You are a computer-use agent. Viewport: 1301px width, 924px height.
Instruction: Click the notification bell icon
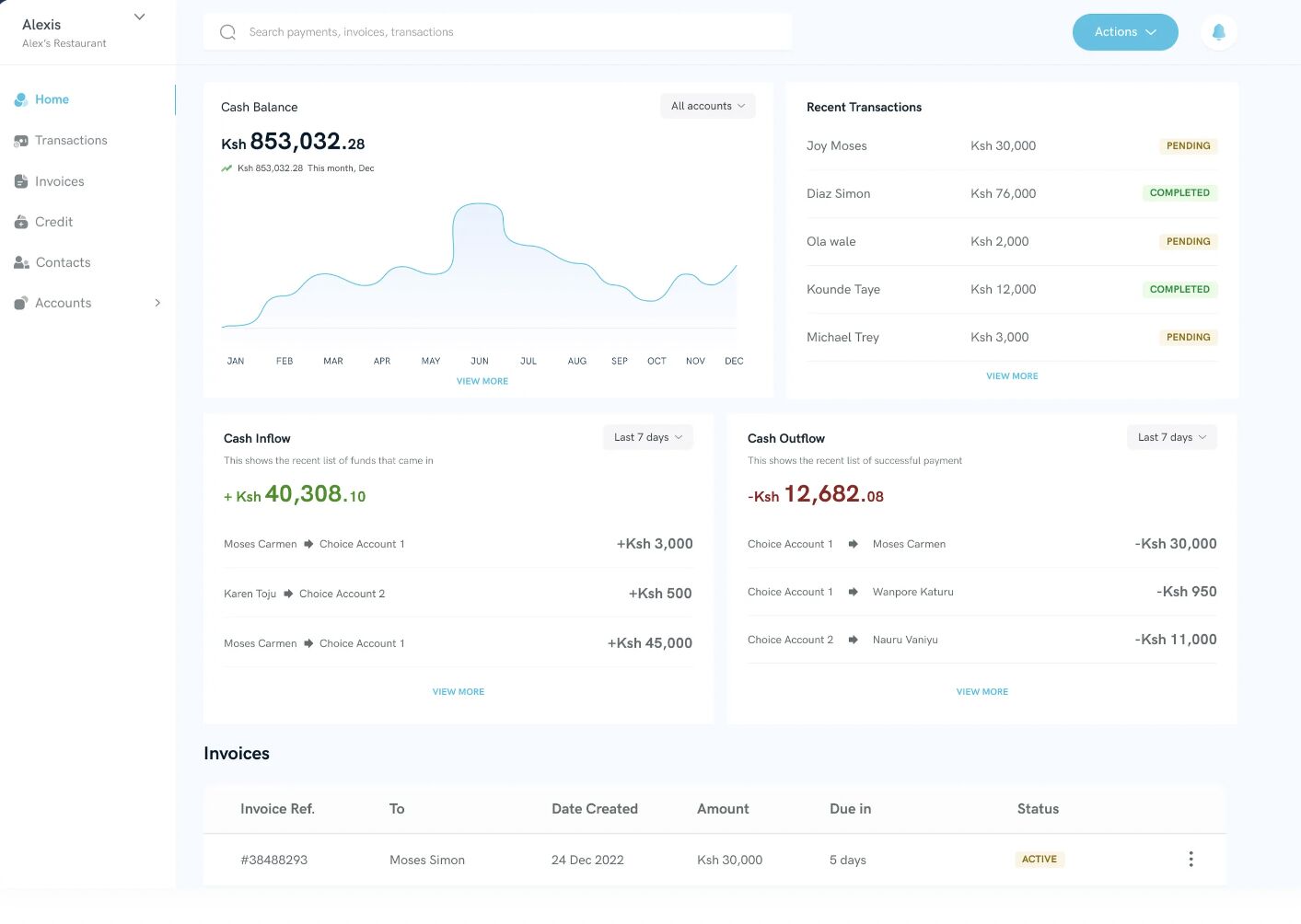1218,32
